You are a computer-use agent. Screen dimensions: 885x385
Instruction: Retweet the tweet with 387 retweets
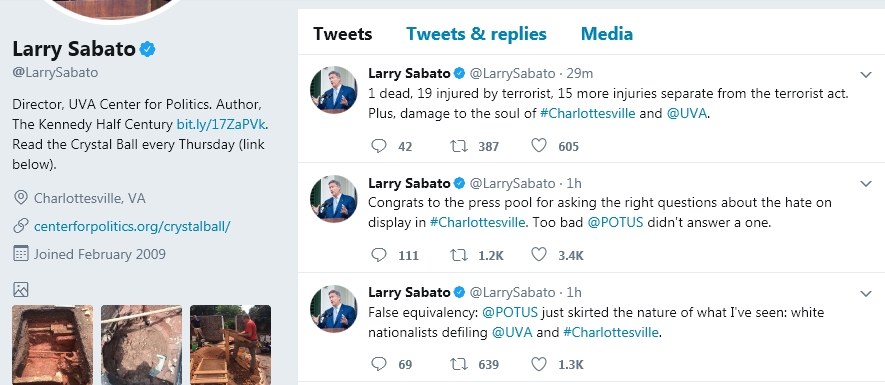point(458,146)
